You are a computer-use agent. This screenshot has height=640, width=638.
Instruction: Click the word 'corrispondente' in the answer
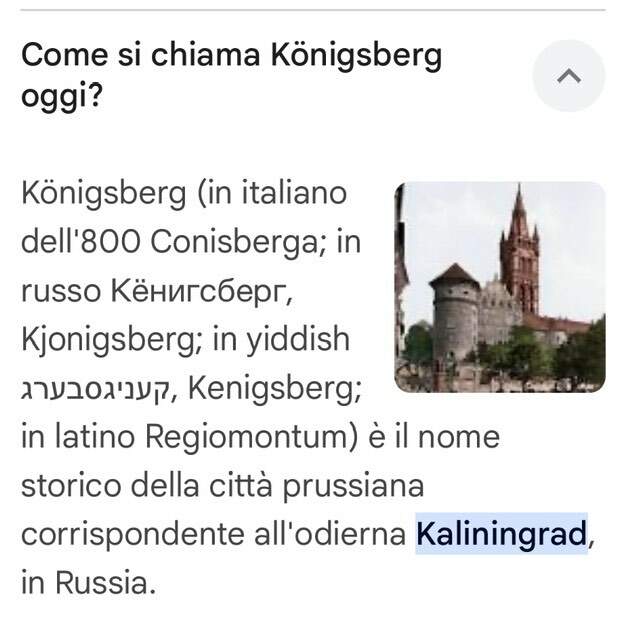click(x=133, y=535)
